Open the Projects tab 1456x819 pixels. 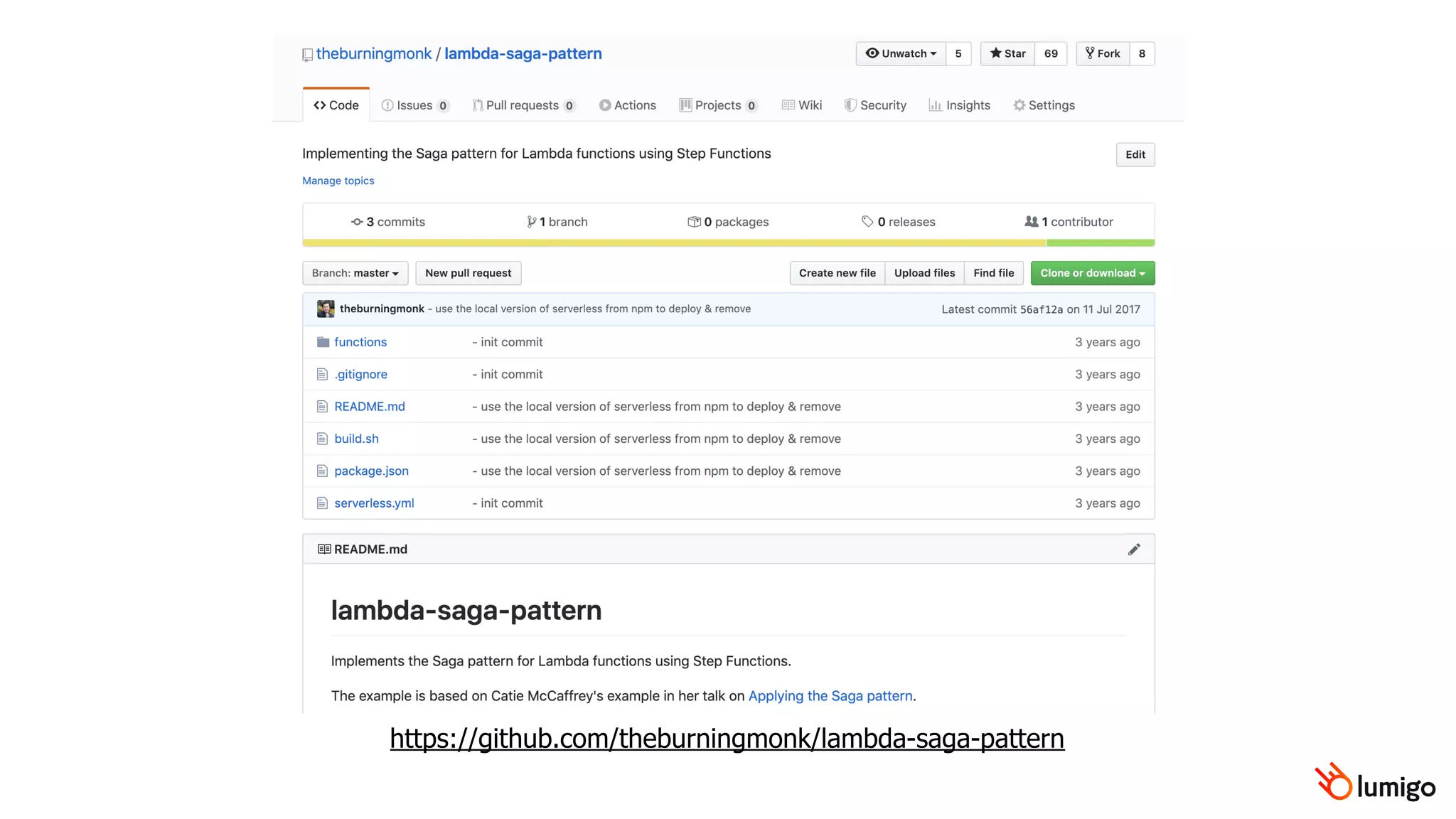coord(719,105)
